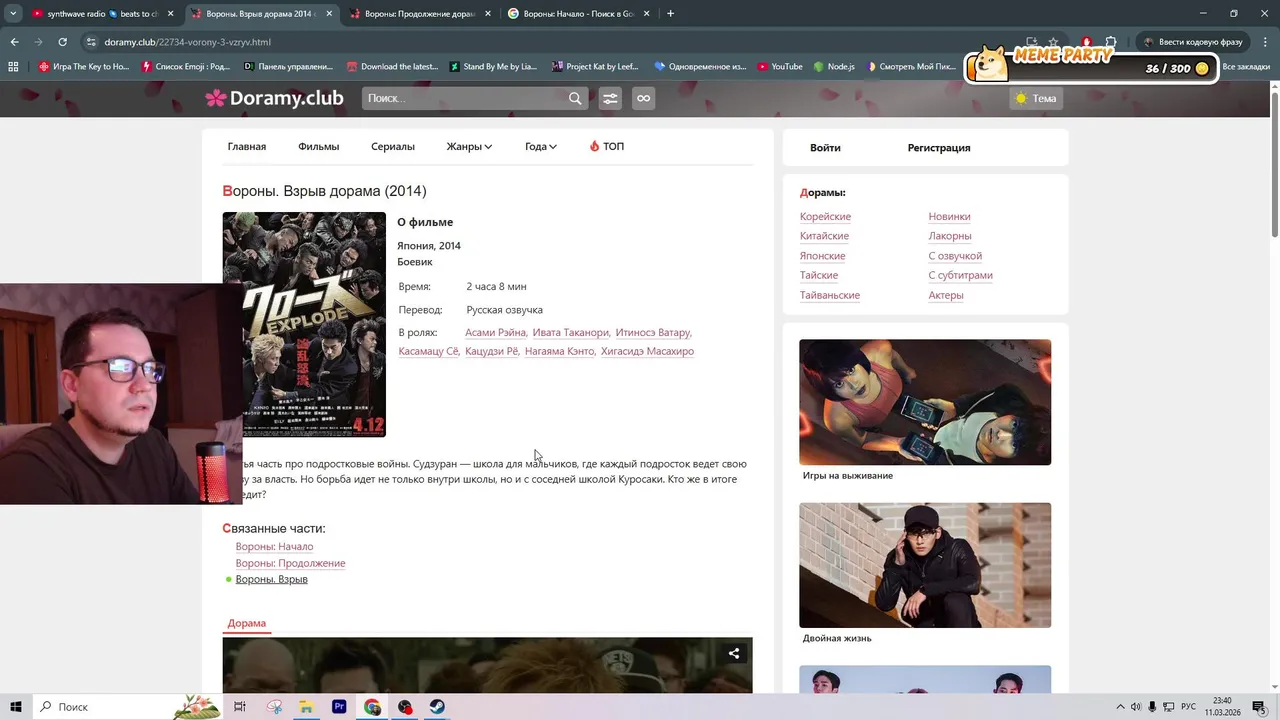Open Task View on the taskbar
The width and height of the screenshot is (1280, 720).
point(240,707)
